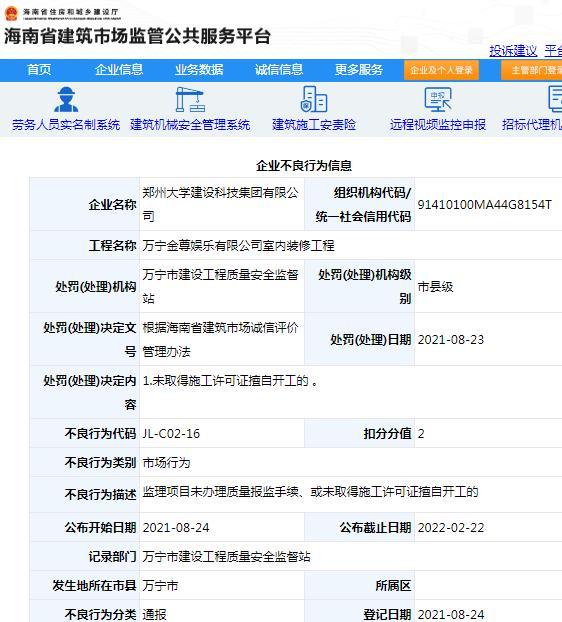Click the 监理项目未办理质量报监手续 description text

coord(310,492)
